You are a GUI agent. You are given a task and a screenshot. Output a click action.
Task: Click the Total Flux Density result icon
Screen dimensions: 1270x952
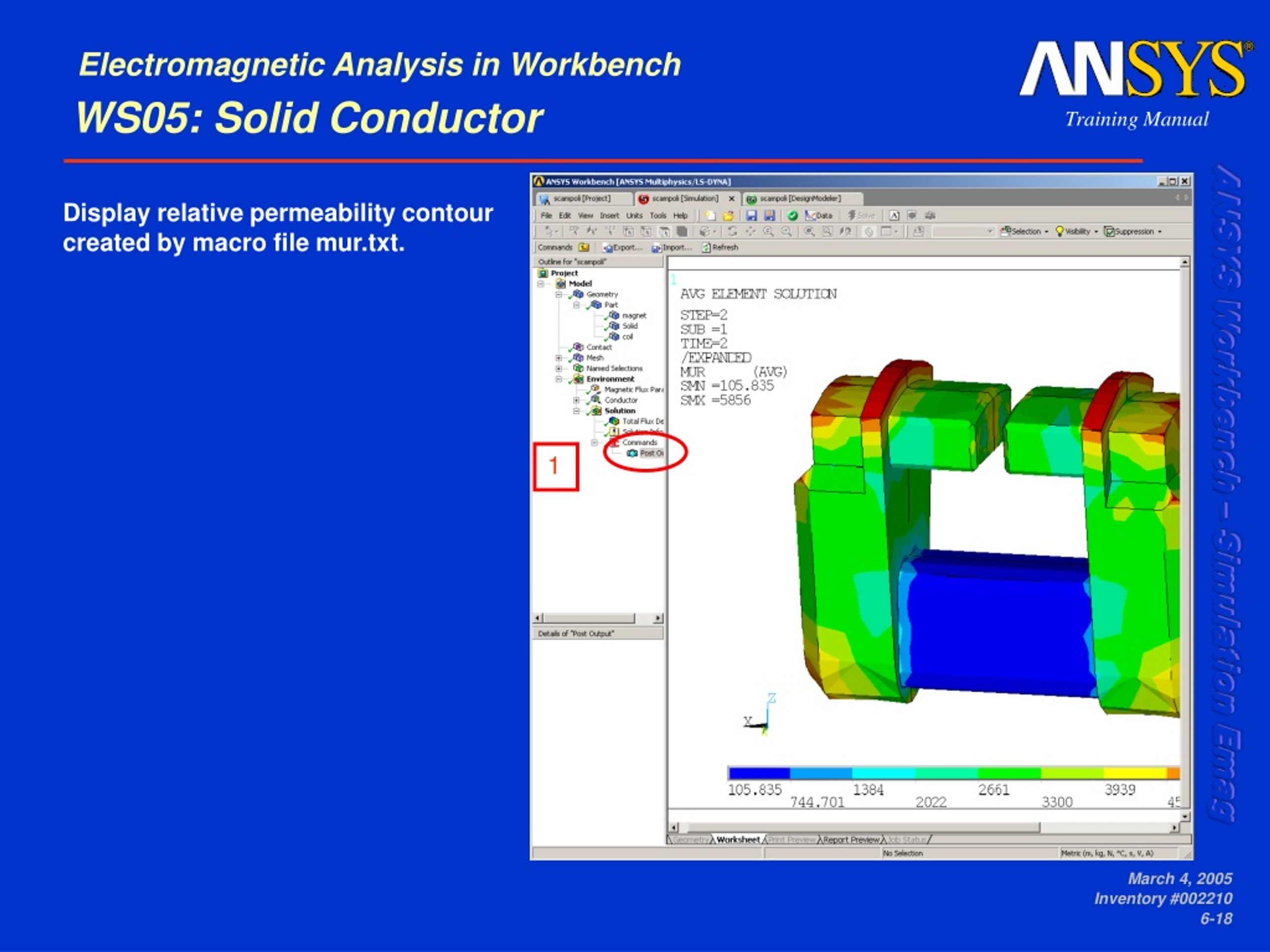coord(614,421)
